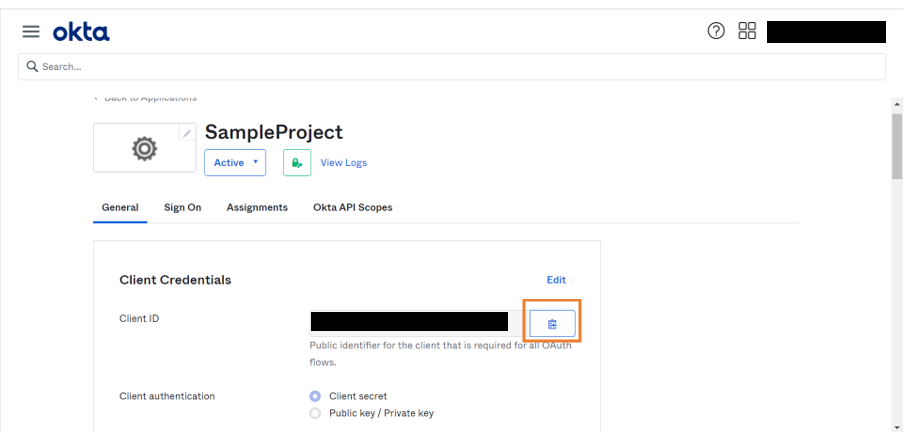Click the green push status icon button
Image resolution: width=904 pixels, height=436 pixels.
click(x=297, y=162)
